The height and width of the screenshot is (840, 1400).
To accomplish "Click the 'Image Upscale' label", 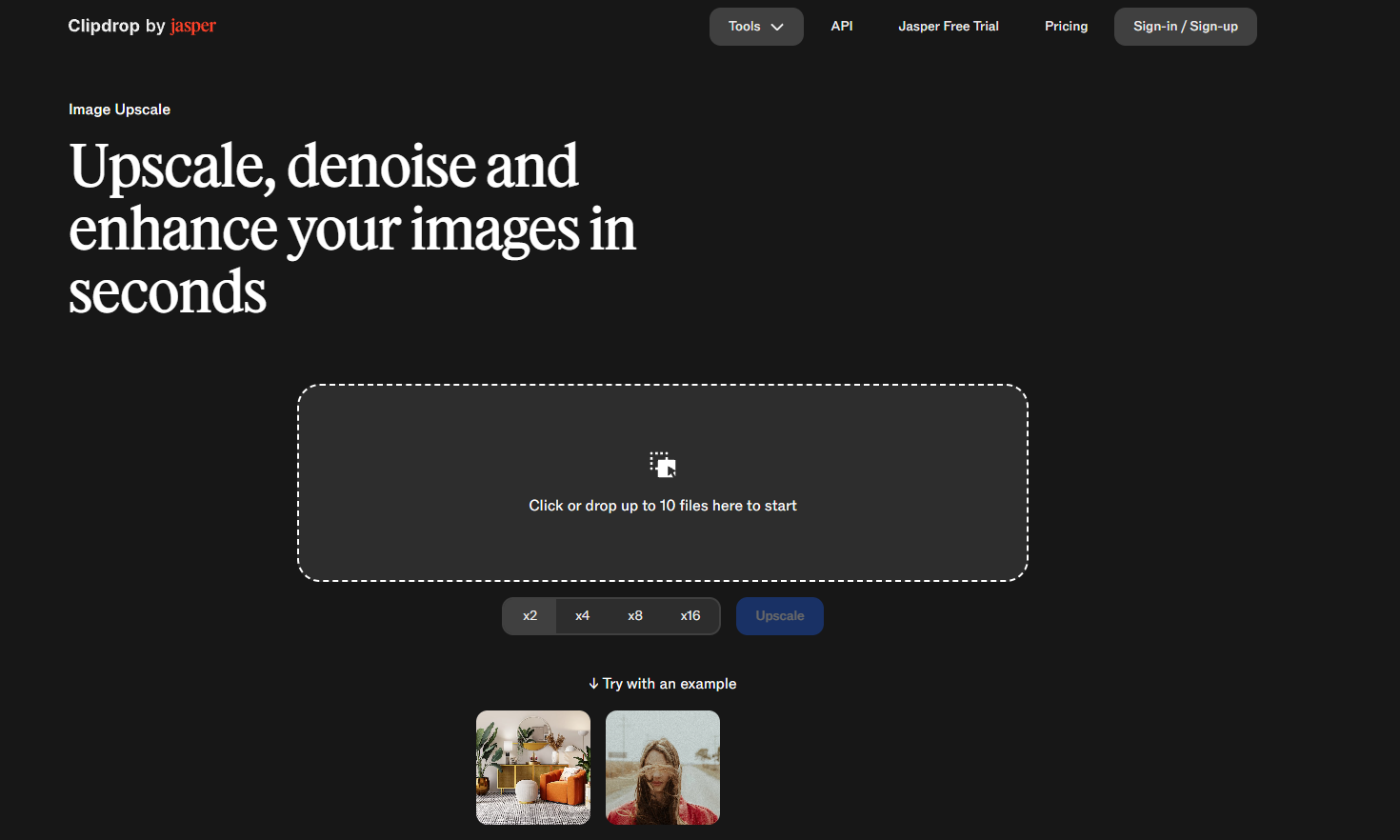I will 119,110.
